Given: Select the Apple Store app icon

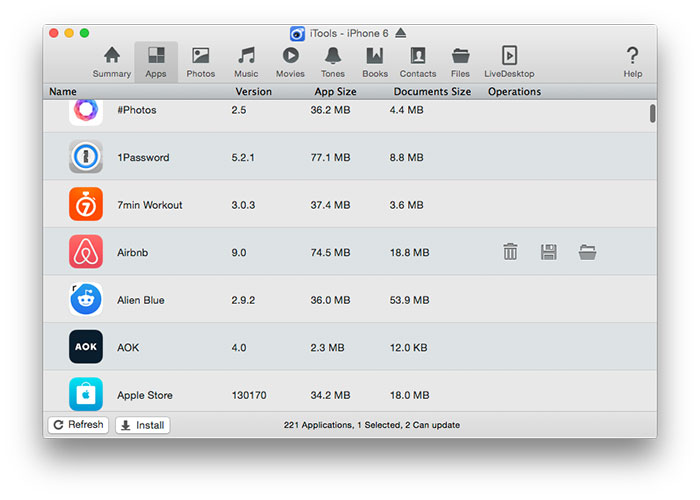Looking at the screenshot, I should click(86, 394).
